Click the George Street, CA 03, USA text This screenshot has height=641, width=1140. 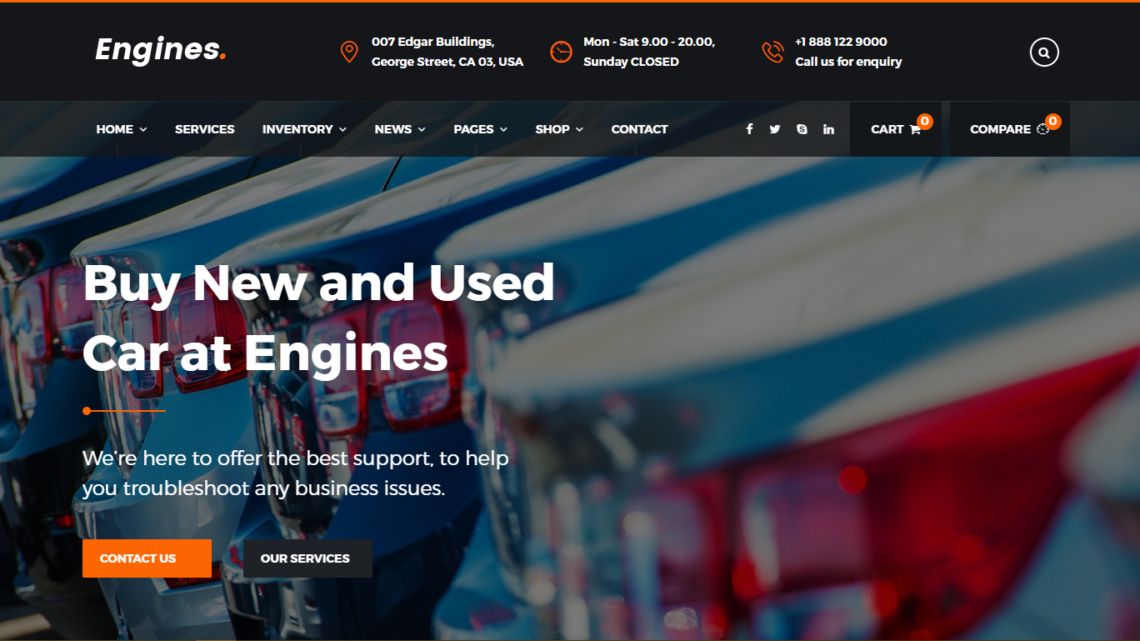[x=447, y=62]
